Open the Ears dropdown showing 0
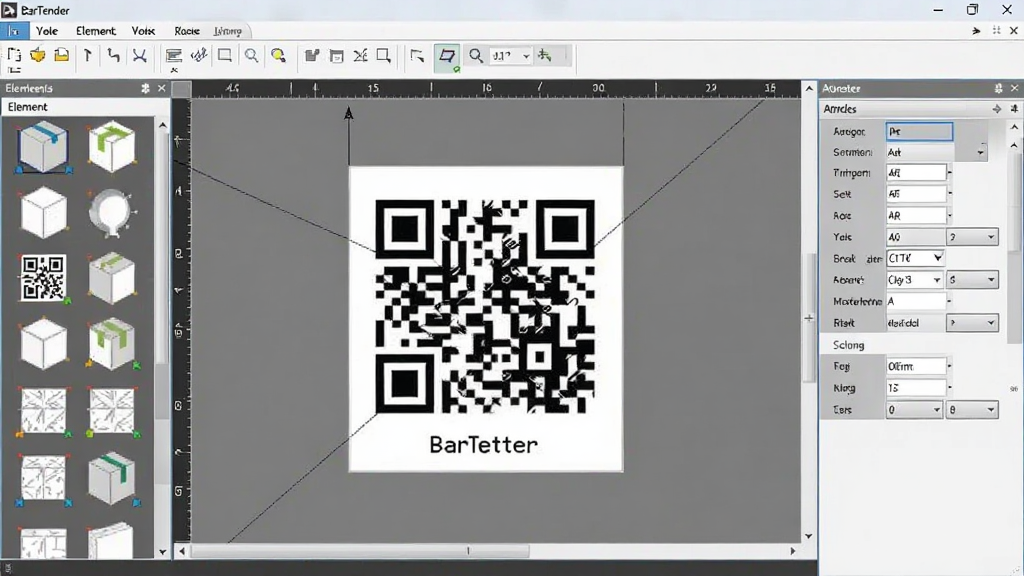Image resolution: width=1024 pixels, height=576 pixels. click(x=914, y=409)
